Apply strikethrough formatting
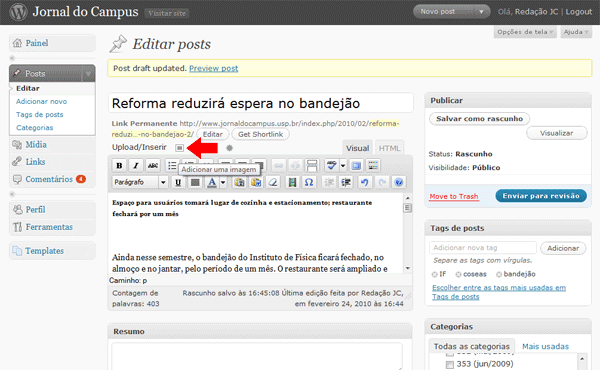 pos(153,166)
